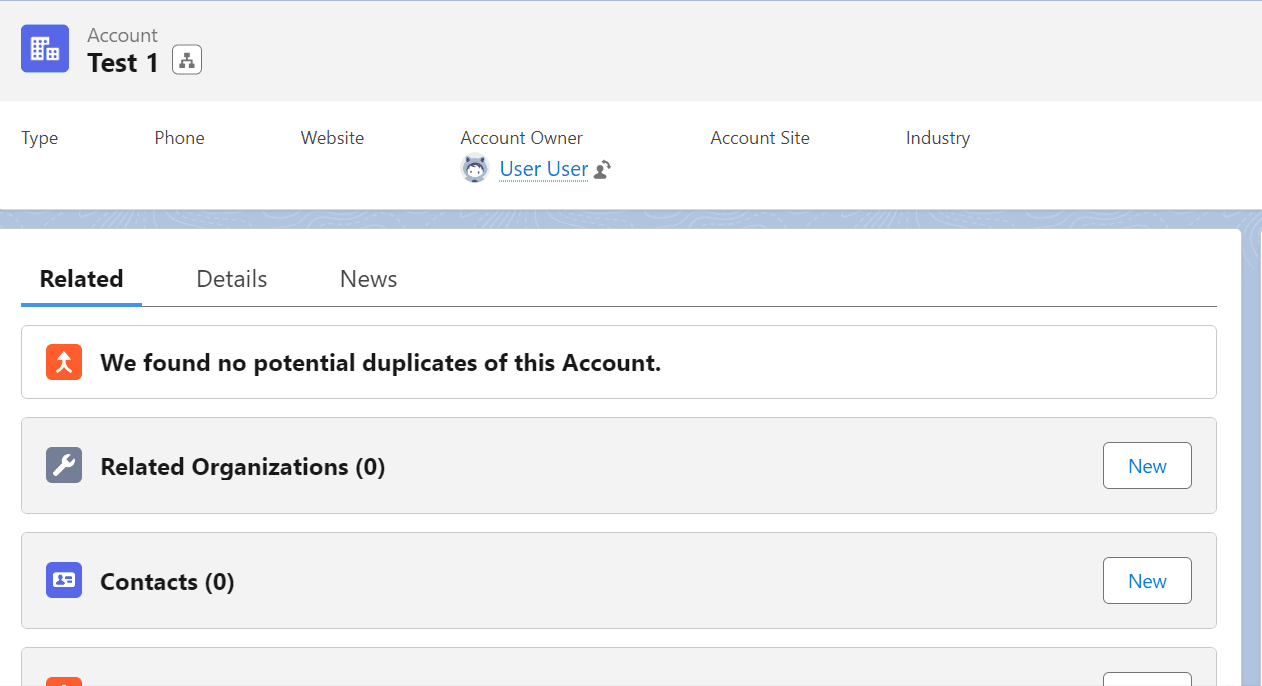Click the Account Owner field label

(522, 138)
